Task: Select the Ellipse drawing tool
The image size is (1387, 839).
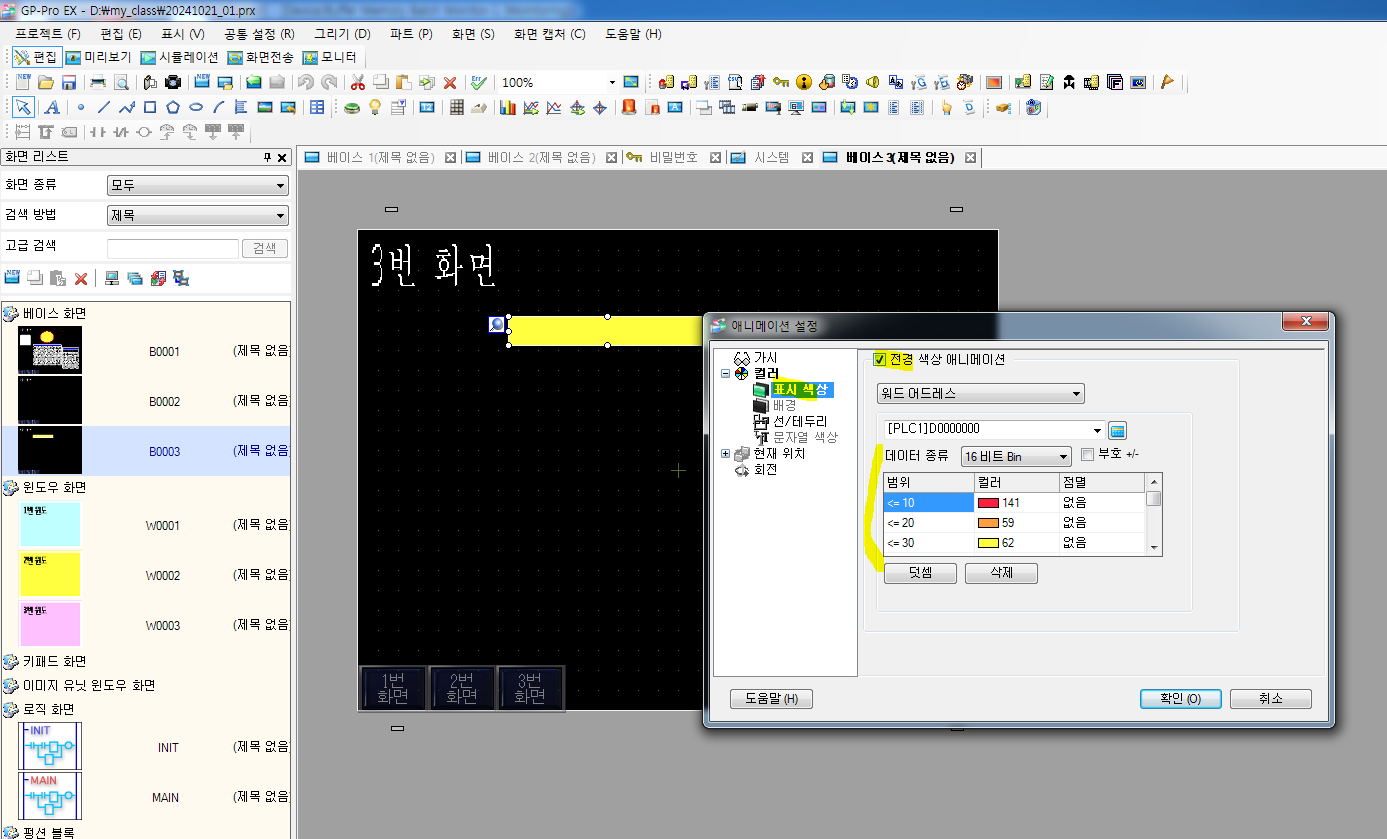Action: [196, 107]
